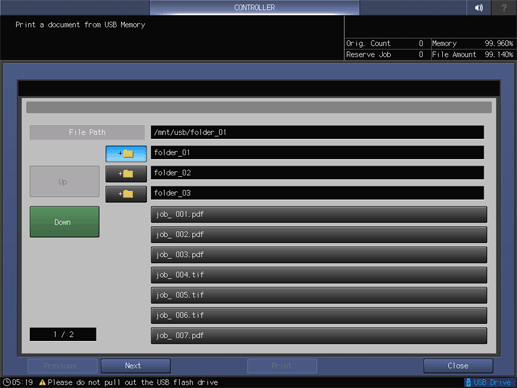Click the folder_01 name field
The image size is (517, 388).
point(317,153)
